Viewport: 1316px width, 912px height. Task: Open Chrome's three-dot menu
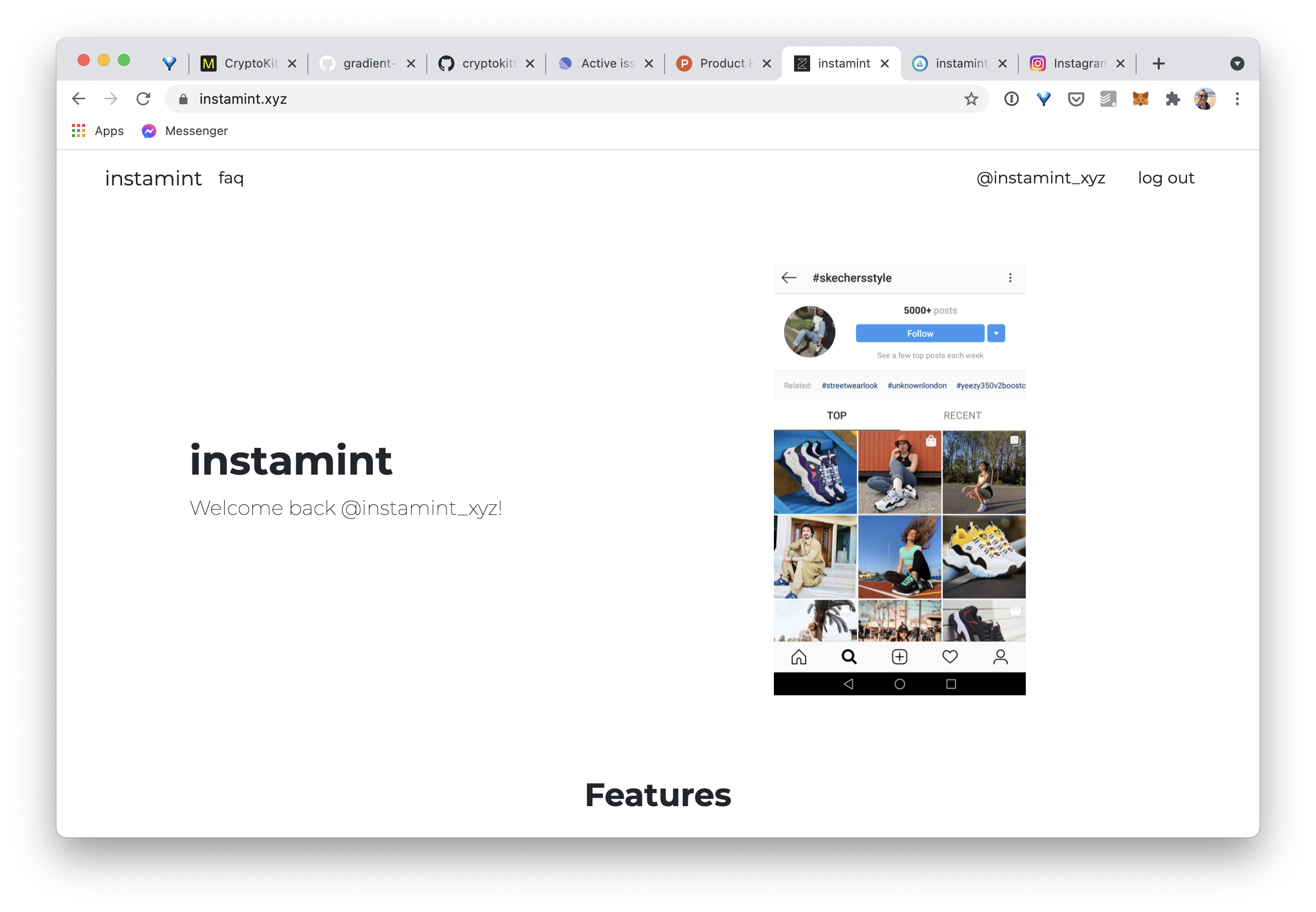pyautogui.click(x=1237, y=98)
